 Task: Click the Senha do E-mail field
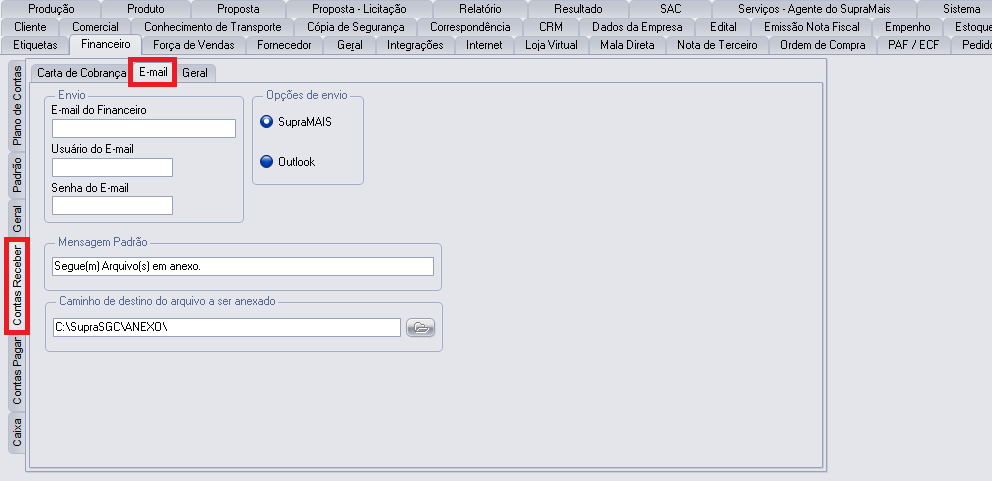click(112, 206)
